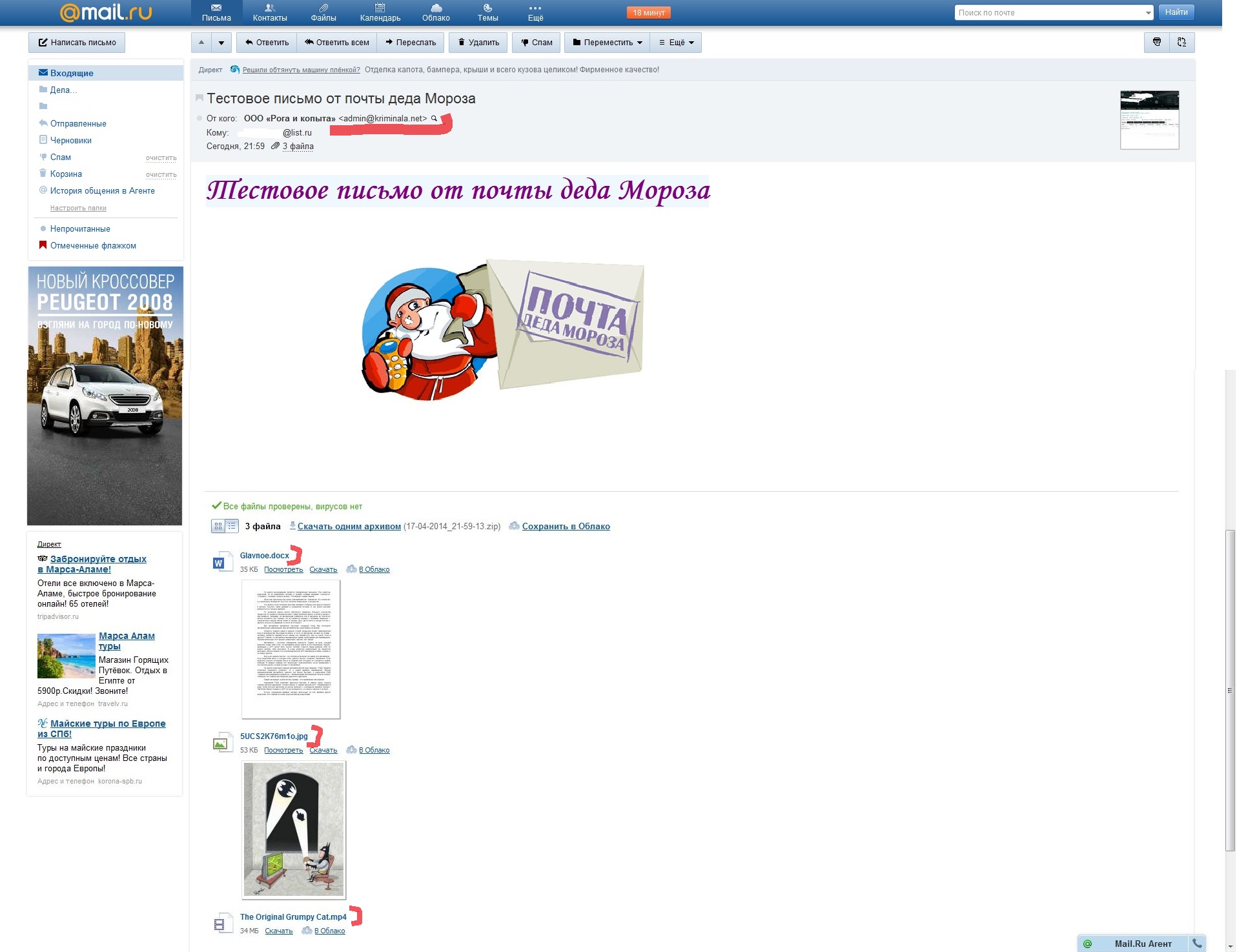Click the Удалить delete button

click(x=478, y=43)
